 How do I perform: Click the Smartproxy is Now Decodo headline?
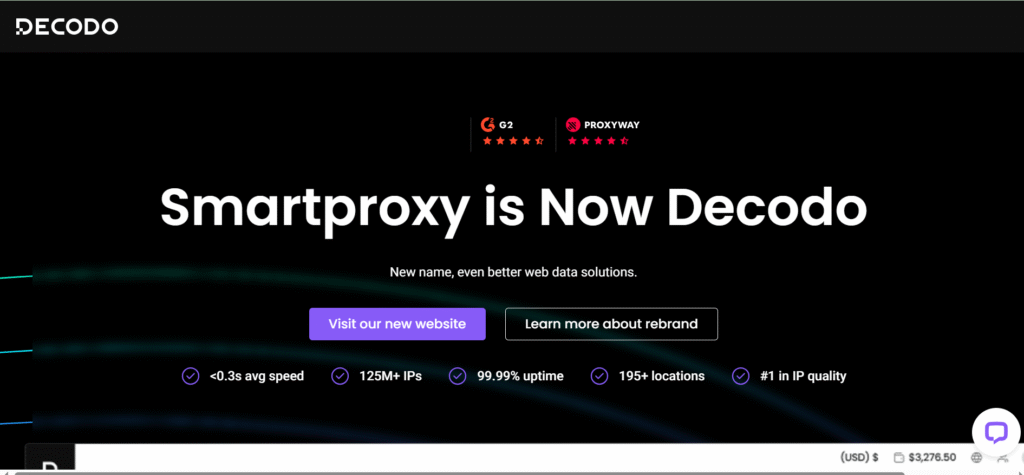click(x=512, y=207)
